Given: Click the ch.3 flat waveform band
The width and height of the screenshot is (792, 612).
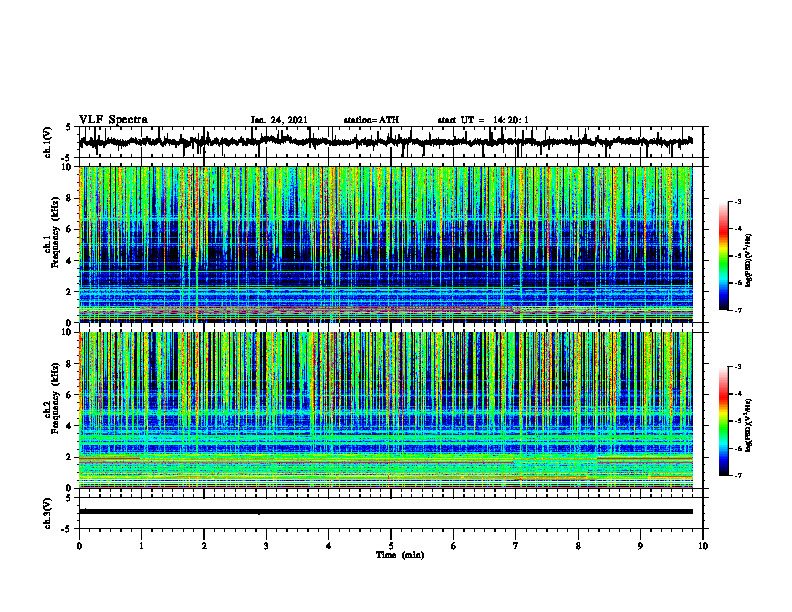Looking at the screenshot, I should [385, 512].
